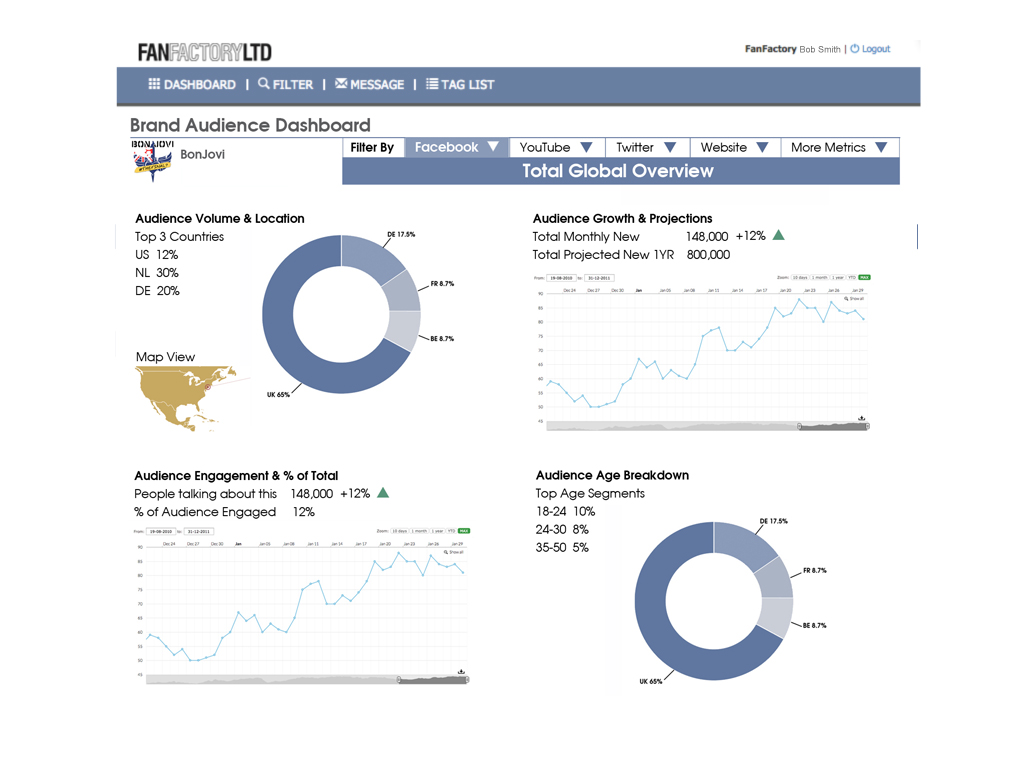Screen dimensions: 1024x768
Task: Expand the More Metrics dropdown arrow
Action: point(881,147)
